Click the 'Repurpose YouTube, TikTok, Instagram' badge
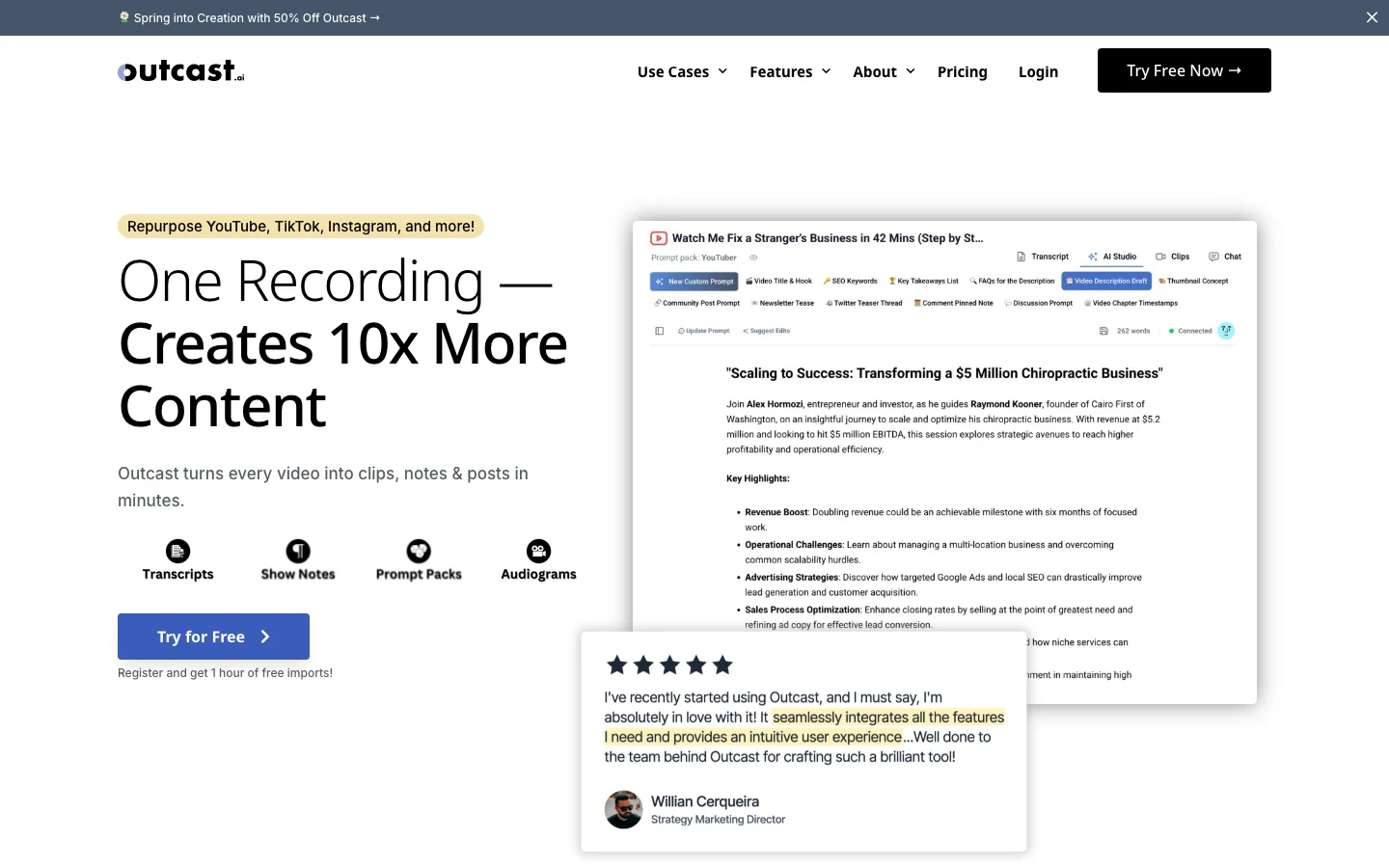The image size is (1389, 868). coord(301,227)
